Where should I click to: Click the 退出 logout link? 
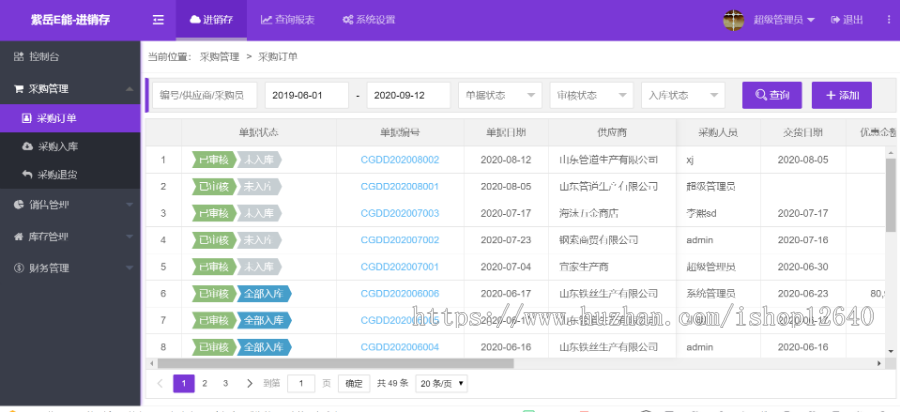point(847,20)
